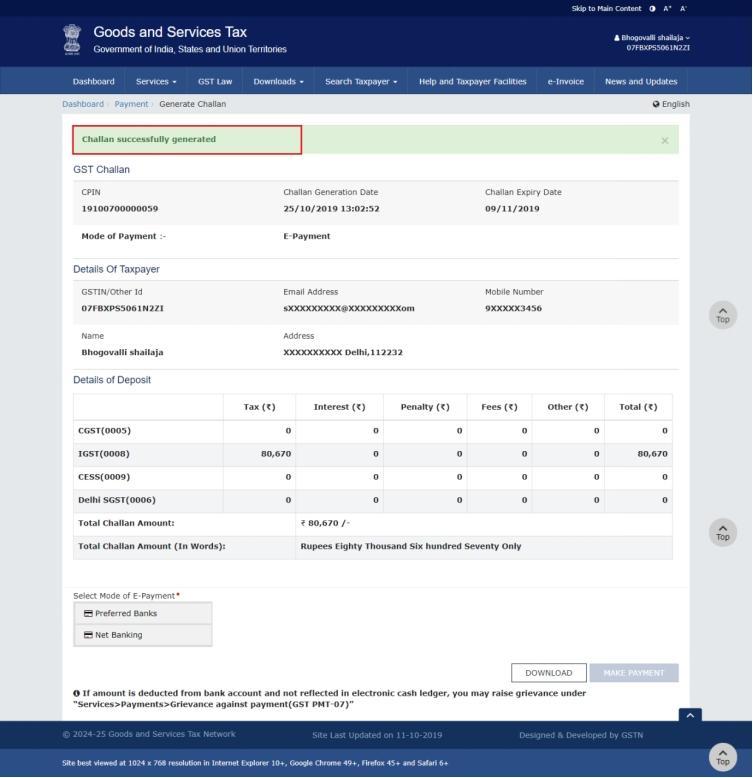Click the challan expiry date 09/11/2019
This screenshot has width=753, height=778.
pyautogui.click(x=512, y=209)
